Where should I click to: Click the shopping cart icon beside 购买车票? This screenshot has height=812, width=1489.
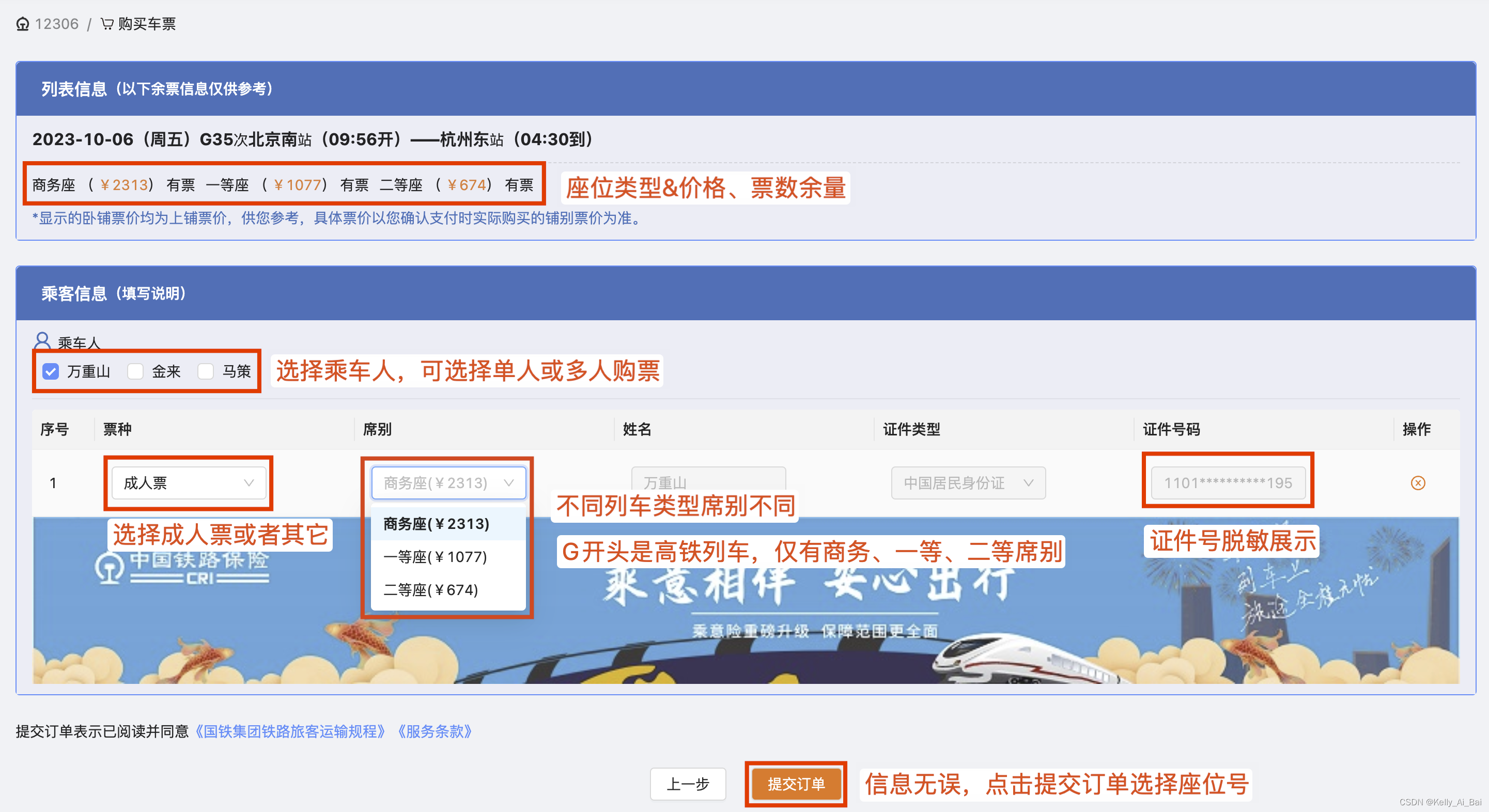coord(107,24)
